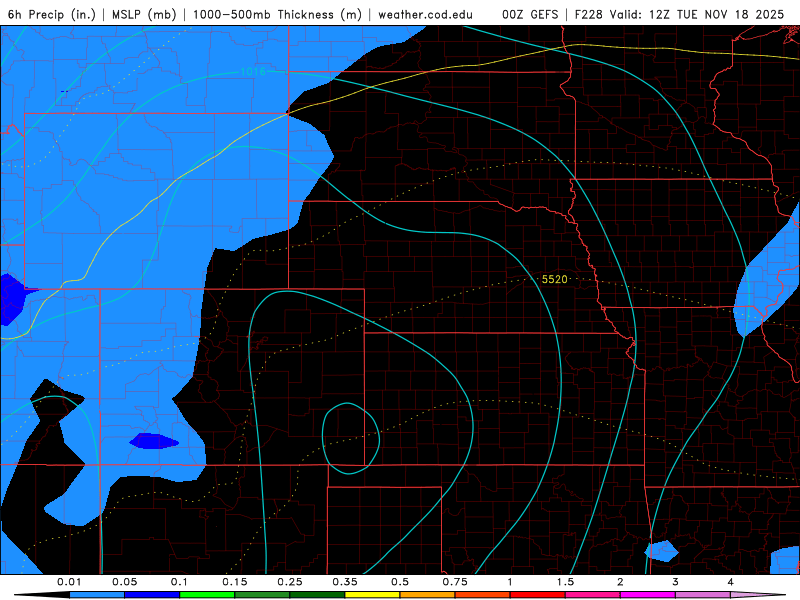
Task: Click the '6h Precip (in.)' title text
Action: pos(52,14)
